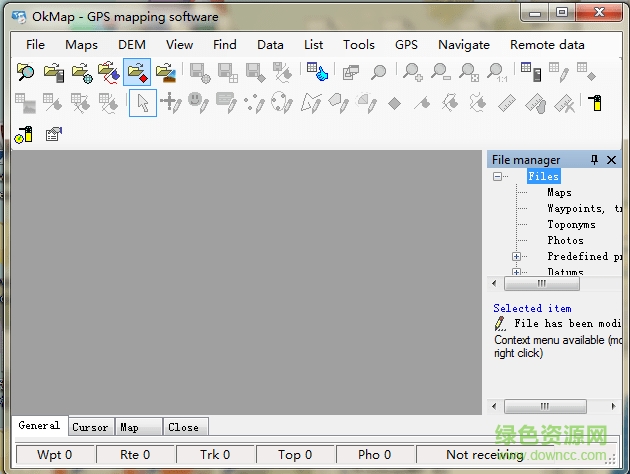The width and height of the screenshot is (630, 474).
Task: Select Toponyms in the file tree
Action: point(571,225)
